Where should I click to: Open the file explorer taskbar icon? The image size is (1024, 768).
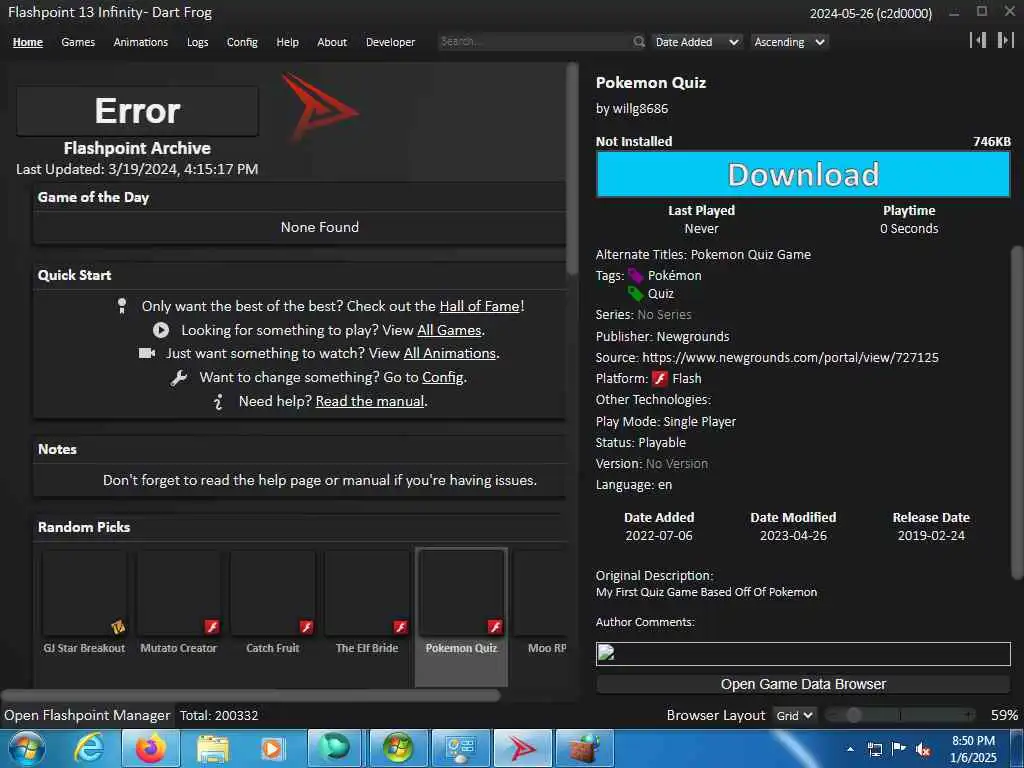(x=213, y=749)
